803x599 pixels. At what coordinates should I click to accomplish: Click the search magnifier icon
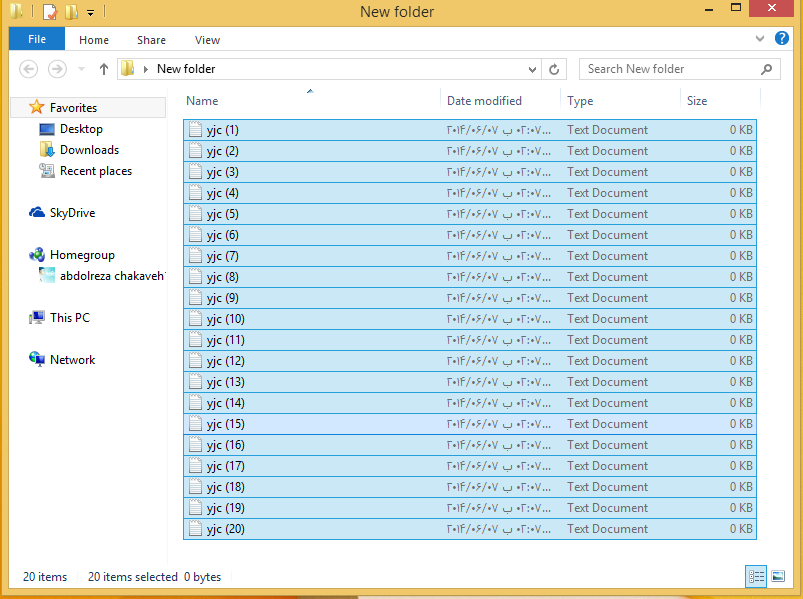(x=766, y=69)
